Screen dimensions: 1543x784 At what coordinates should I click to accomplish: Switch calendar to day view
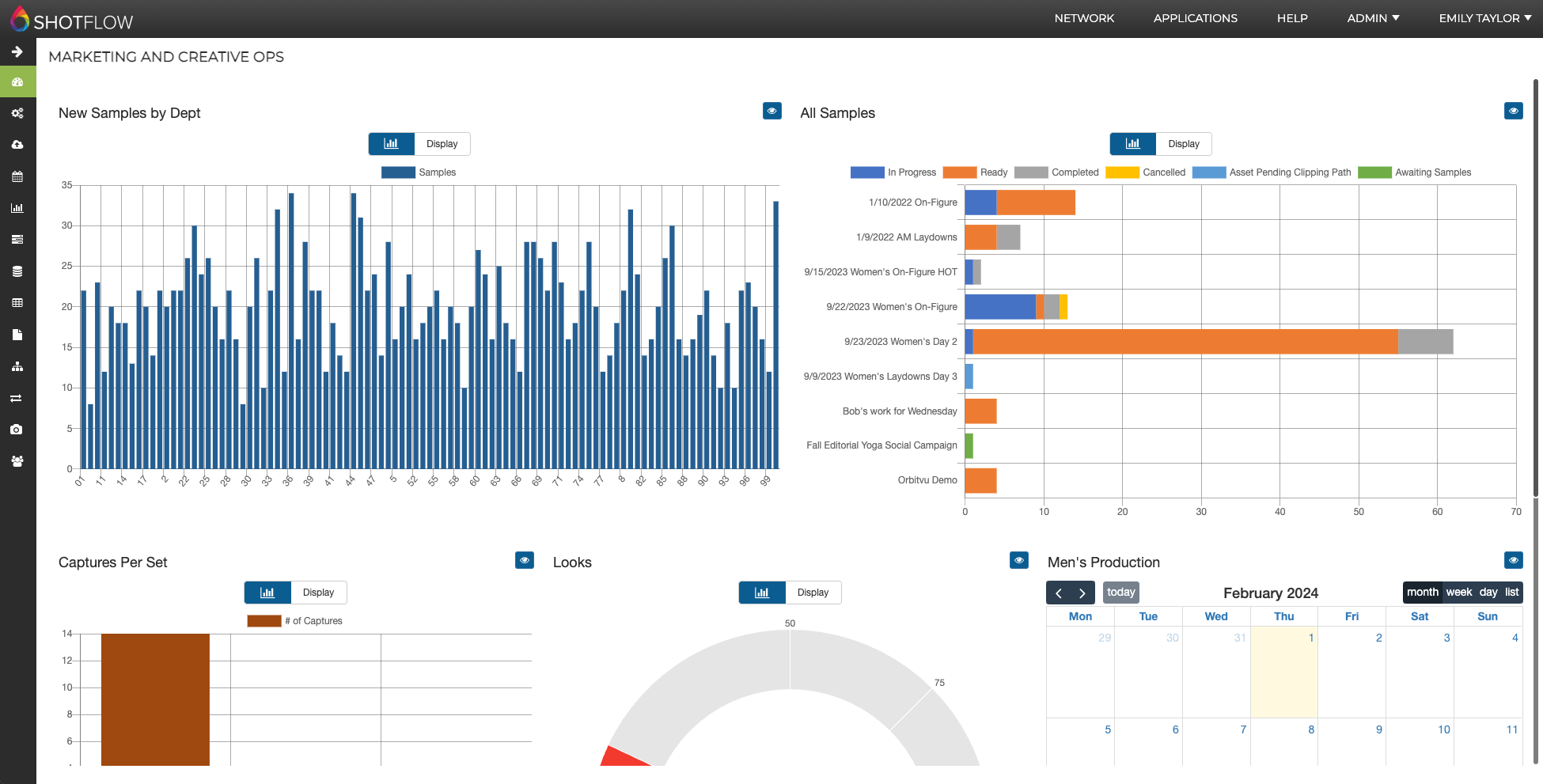click(x=1488, y=593)
